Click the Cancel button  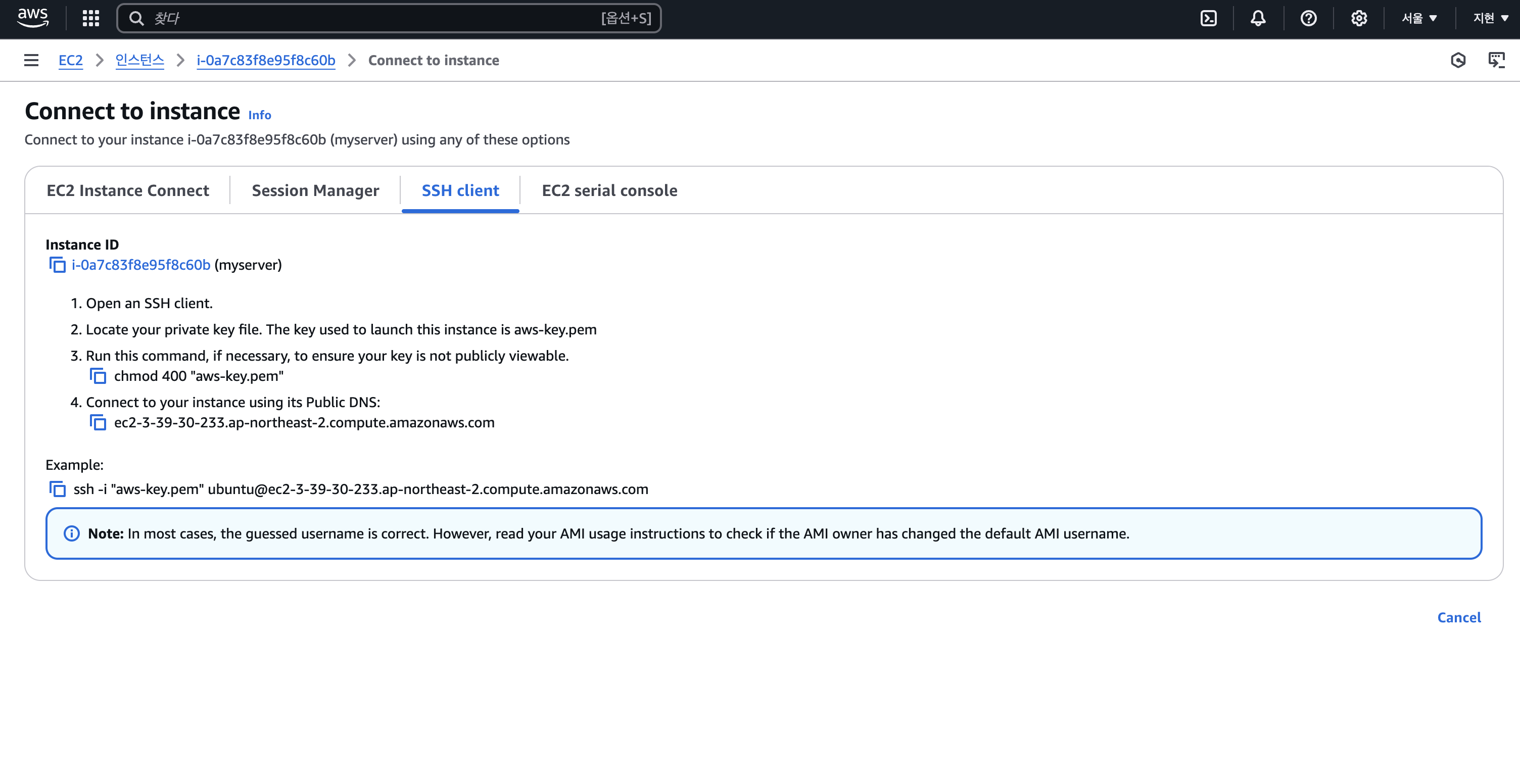(1459, 618)
